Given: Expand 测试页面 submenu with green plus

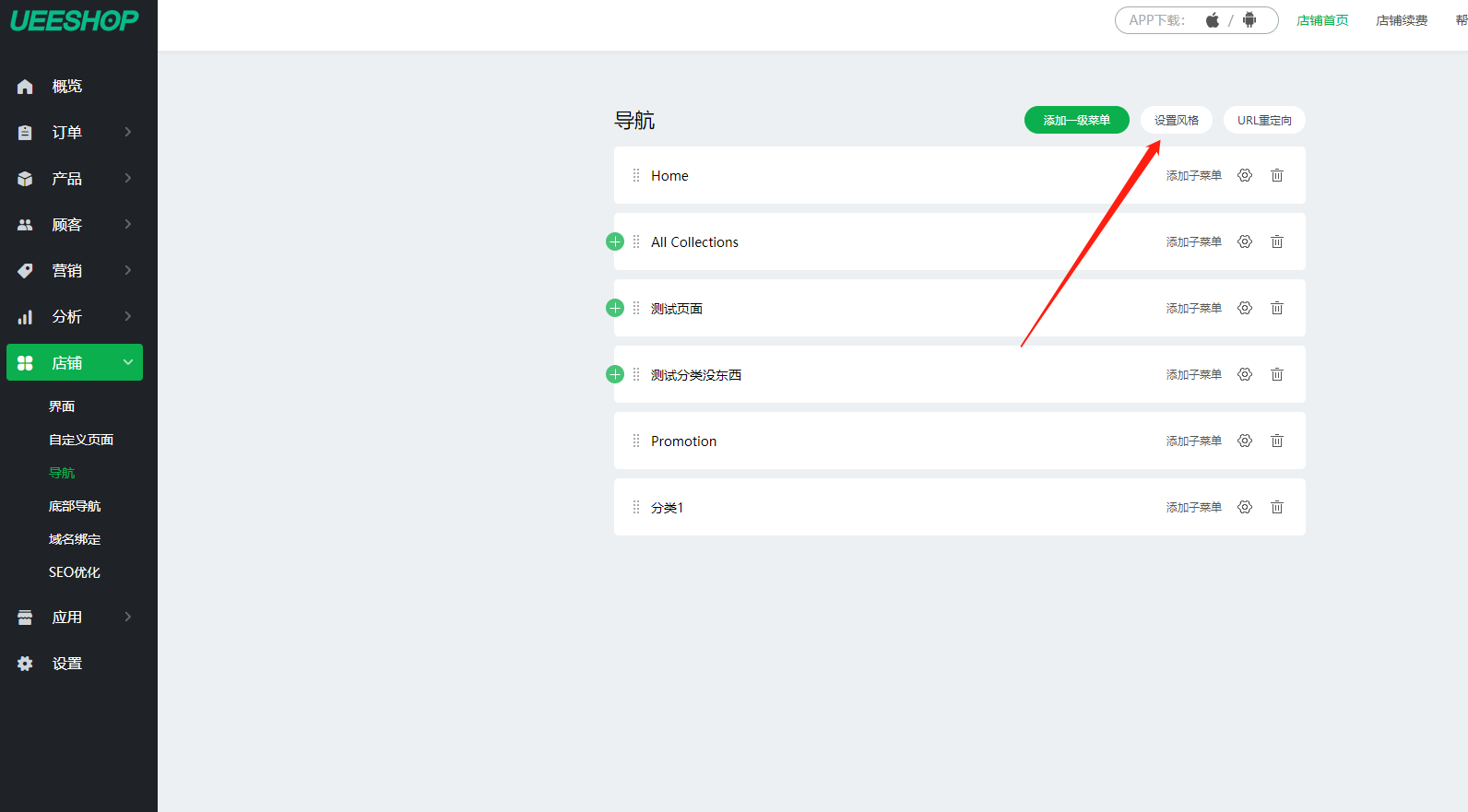Looking at the screenshot, I should [615, 308].
